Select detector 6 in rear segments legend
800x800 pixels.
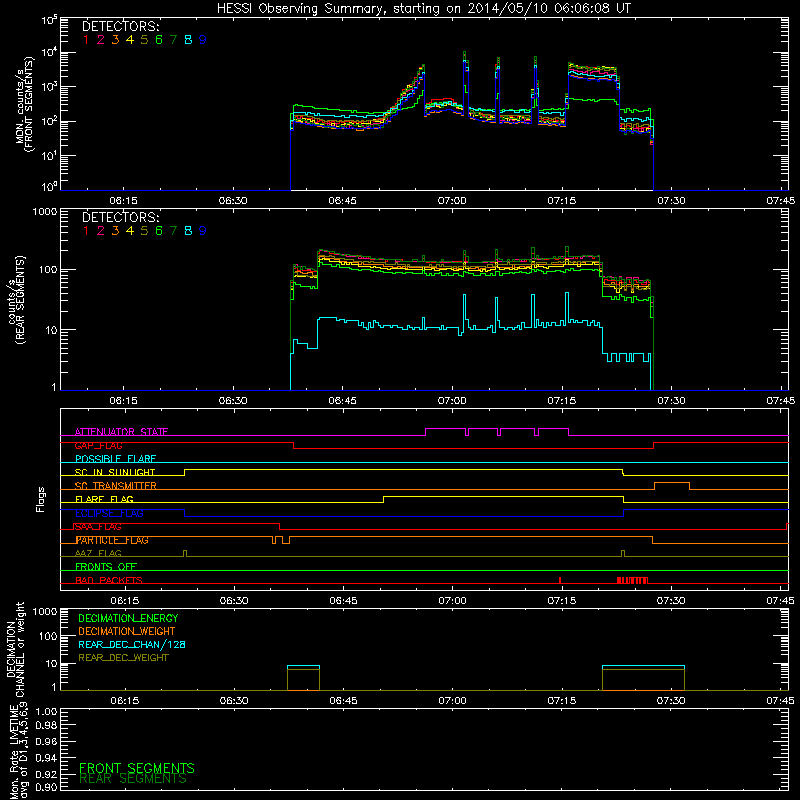click(x=159, y=231)
